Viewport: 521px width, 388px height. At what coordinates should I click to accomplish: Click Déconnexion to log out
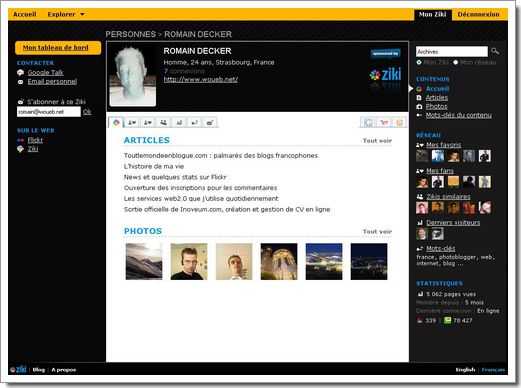[478, 14]
